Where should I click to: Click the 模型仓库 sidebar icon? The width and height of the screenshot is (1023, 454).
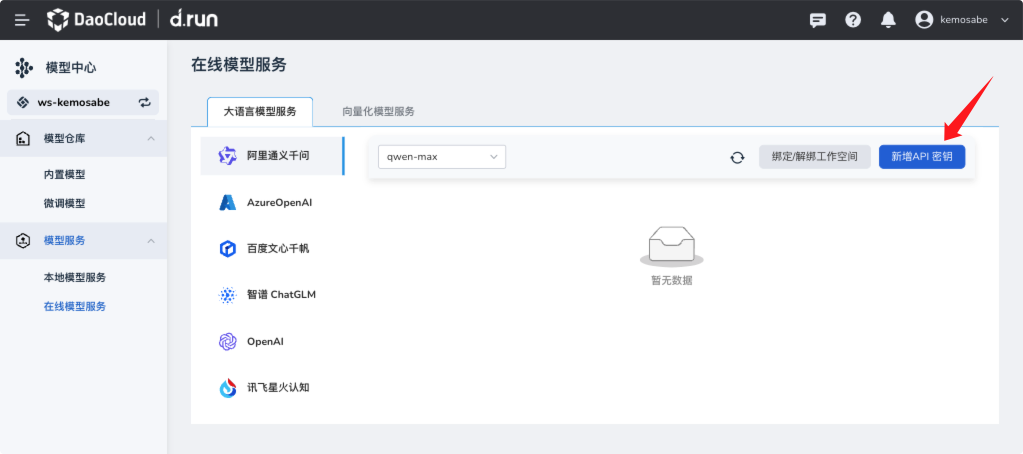tap(23, 138)
